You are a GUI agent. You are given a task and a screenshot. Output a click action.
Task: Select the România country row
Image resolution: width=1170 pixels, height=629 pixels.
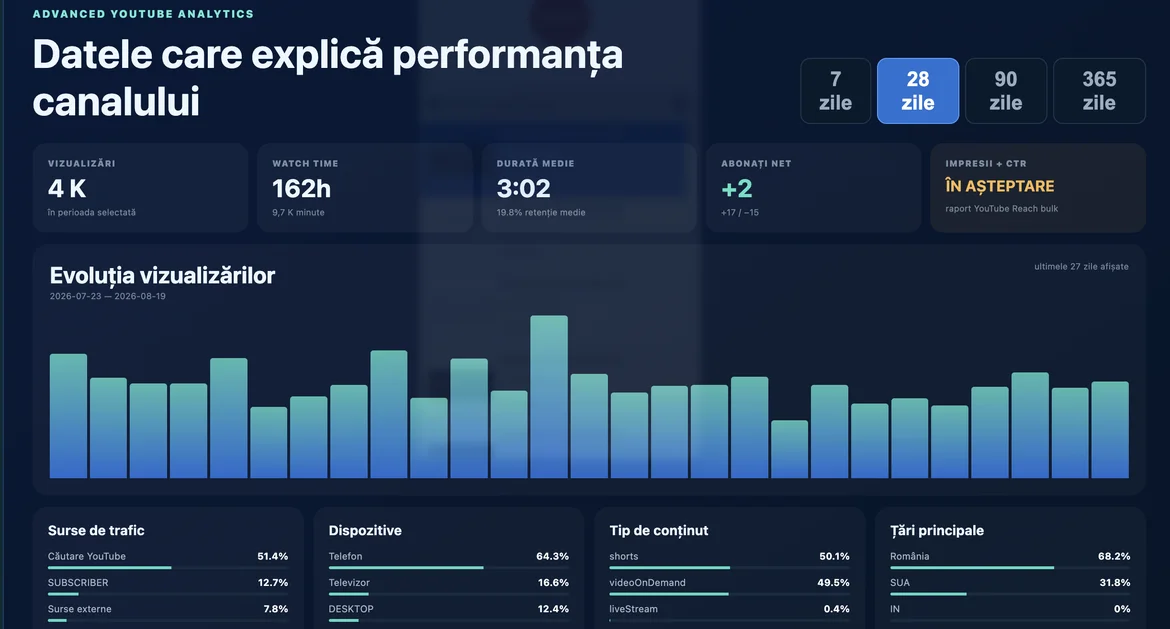pos(1010,560)
